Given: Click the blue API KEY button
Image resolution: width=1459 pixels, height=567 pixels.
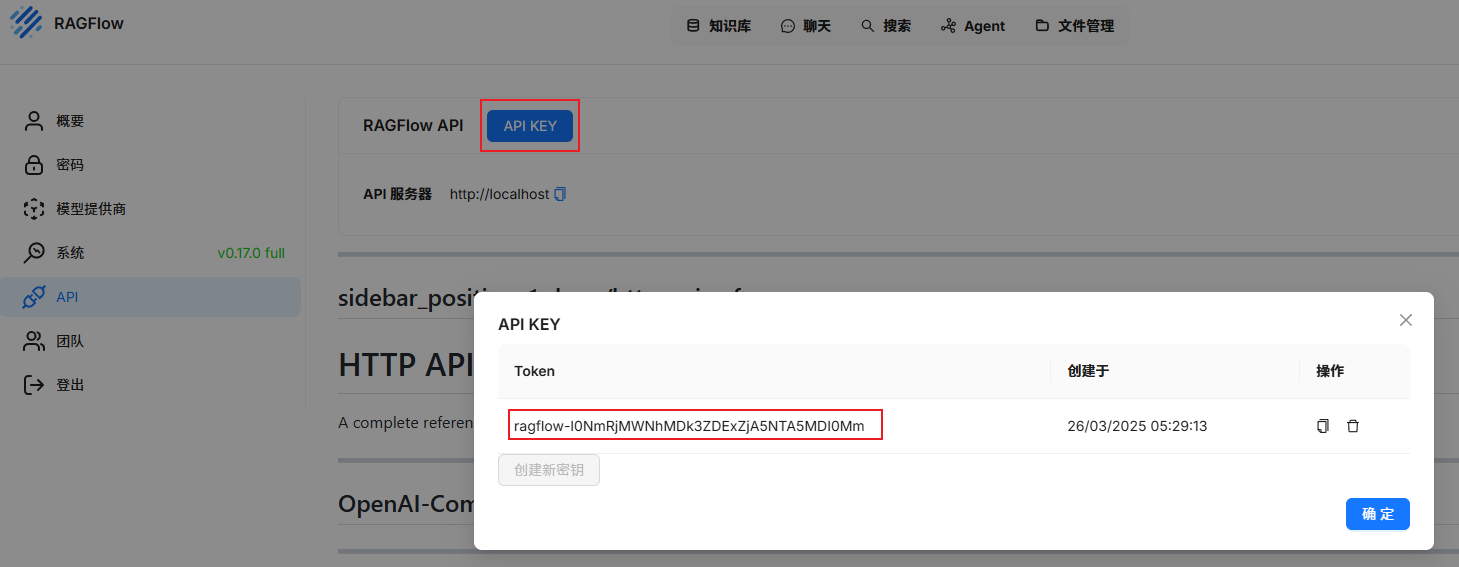Looking at the screenshot, I should click(x=530, y=126).
